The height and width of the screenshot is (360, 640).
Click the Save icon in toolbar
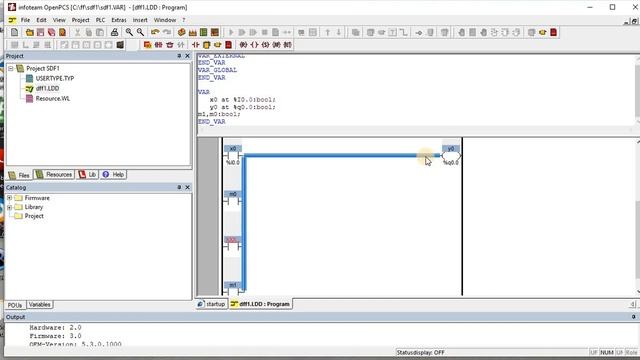(40, 32)
